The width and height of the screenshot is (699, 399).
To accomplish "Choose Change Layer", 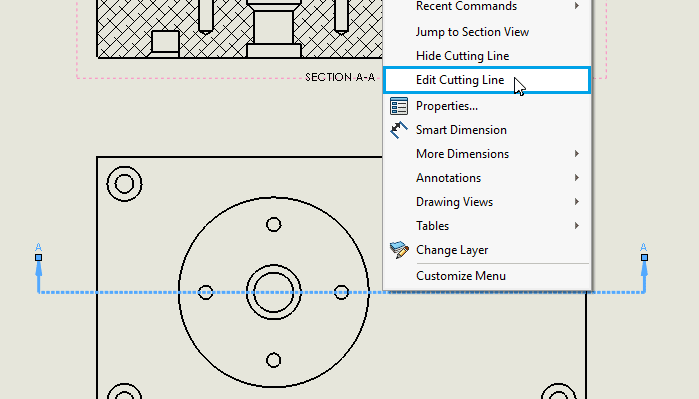I will (487, 250).
